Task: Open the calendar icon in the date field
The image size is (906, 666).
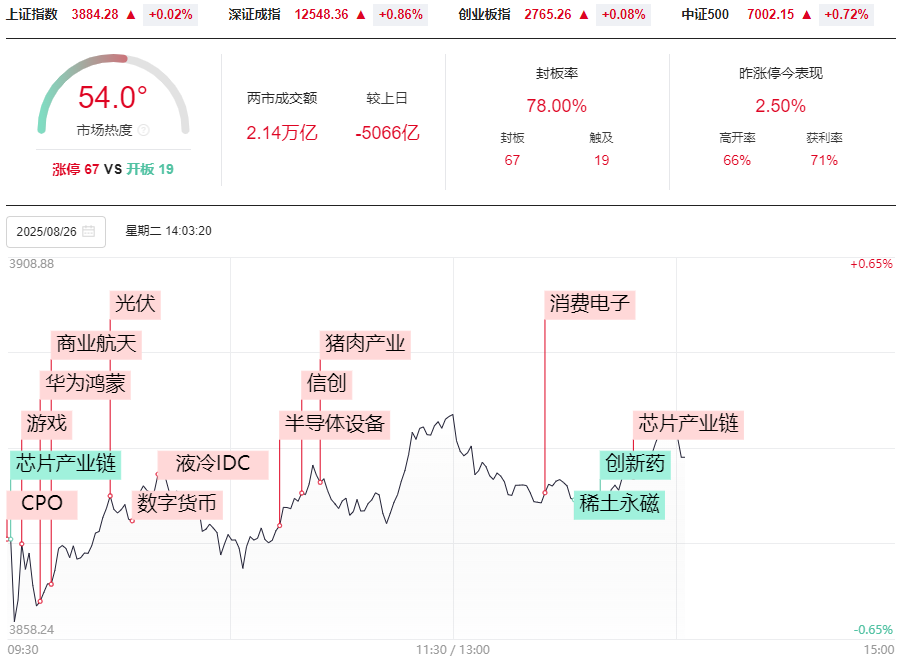Action: coord(88,231)
